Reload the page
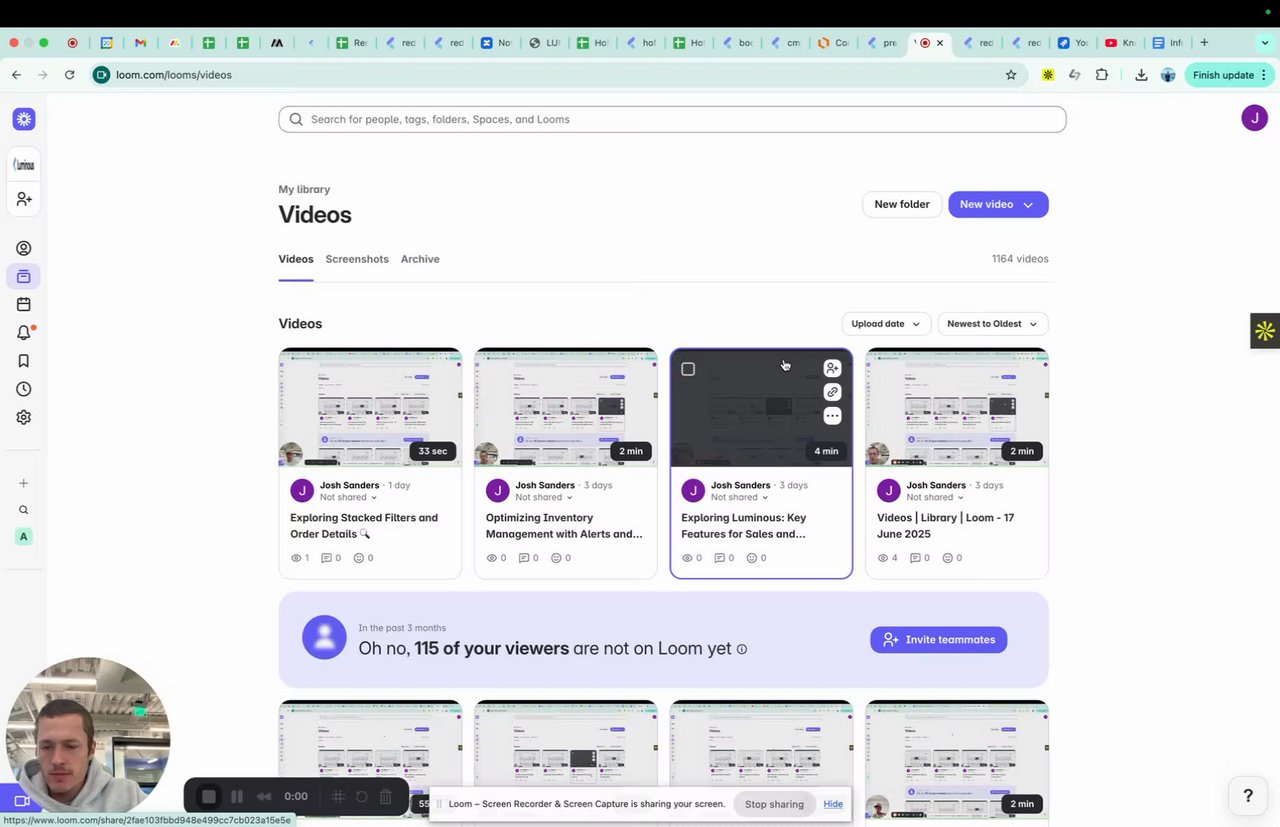Image resolution: width=1280 pixels, height=827 pixels. pyautogui.click(x=69, y=75)
